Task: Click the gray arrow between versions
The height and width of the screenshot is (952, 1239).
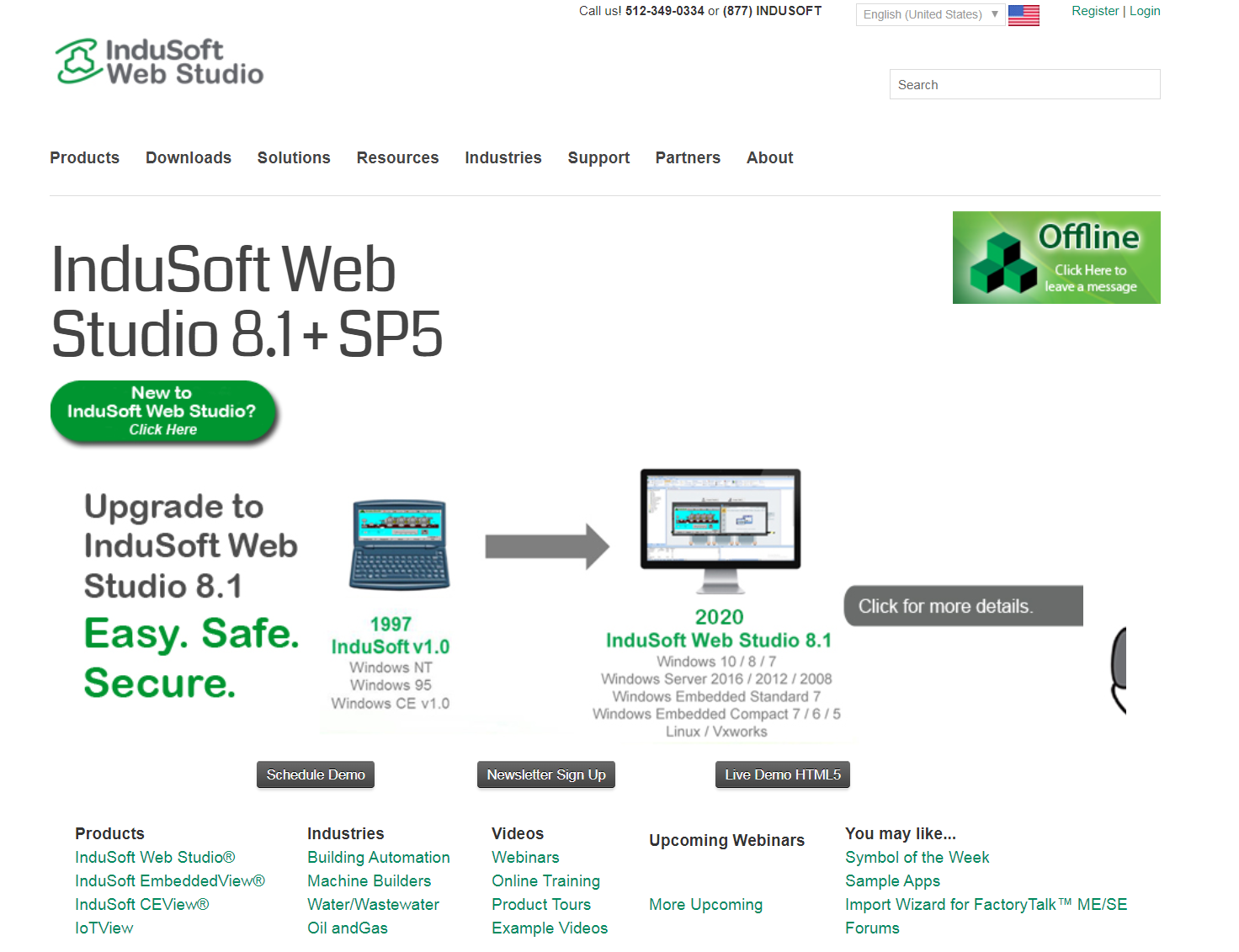Action: 547,546
